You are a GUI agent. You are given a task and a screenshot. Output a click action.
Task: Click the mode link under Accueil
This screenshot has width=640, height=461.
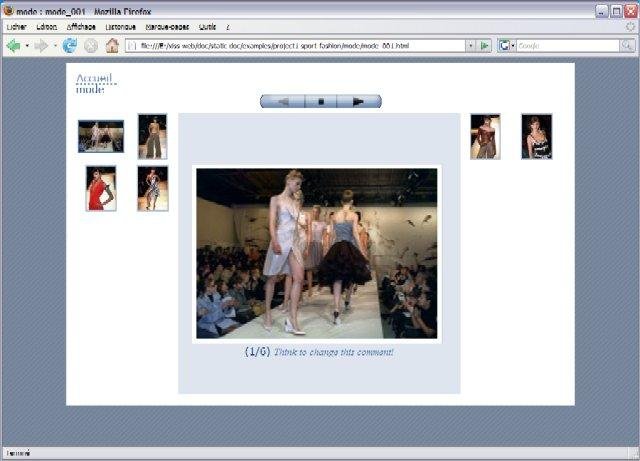pyautogui.click(x=90, y=89)
